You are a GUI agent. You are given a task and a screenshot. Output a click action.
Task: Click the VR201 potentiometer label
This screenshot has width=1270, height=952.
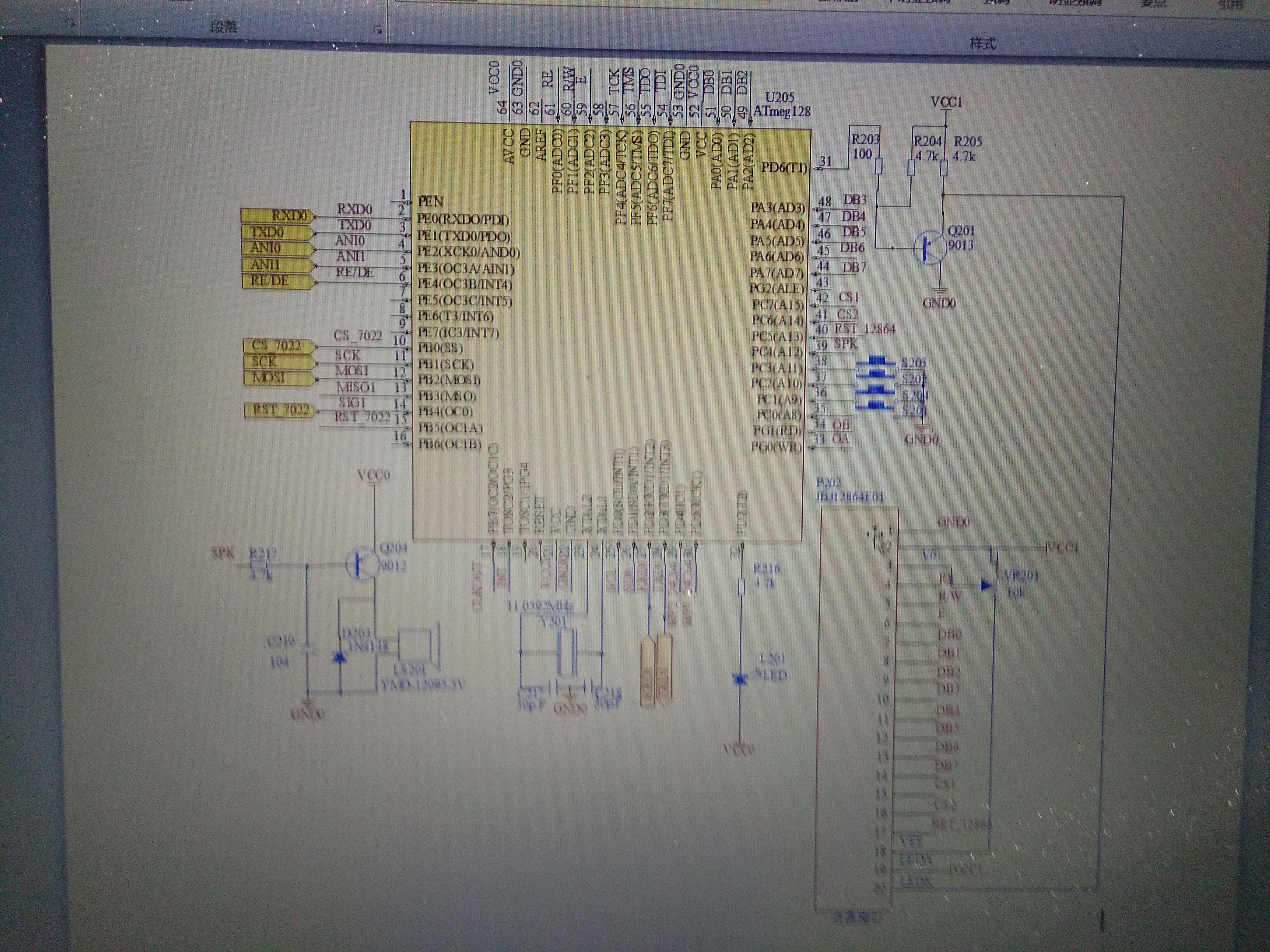coord(1021,576)
